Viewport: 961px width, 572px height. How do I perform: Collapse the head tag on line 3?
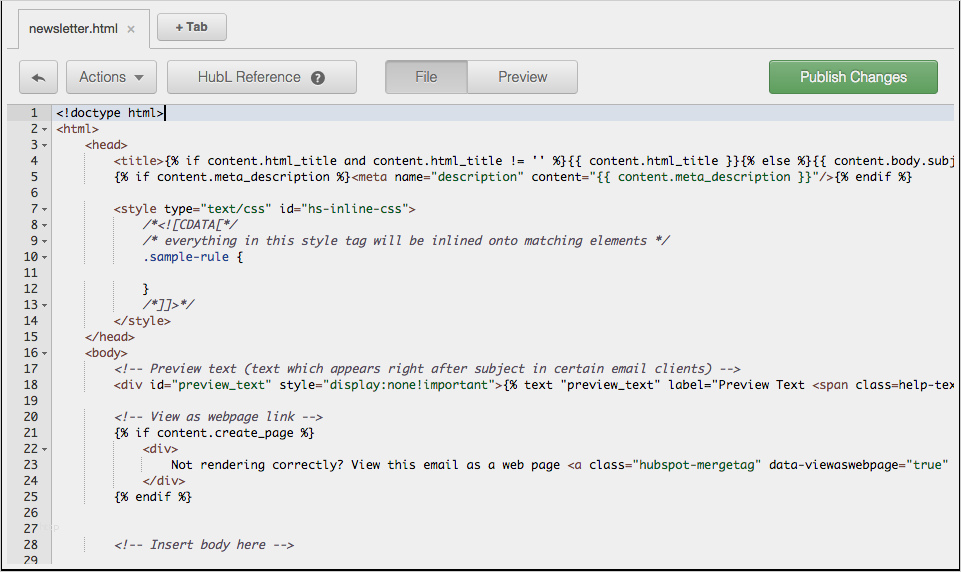coord(44,145)
